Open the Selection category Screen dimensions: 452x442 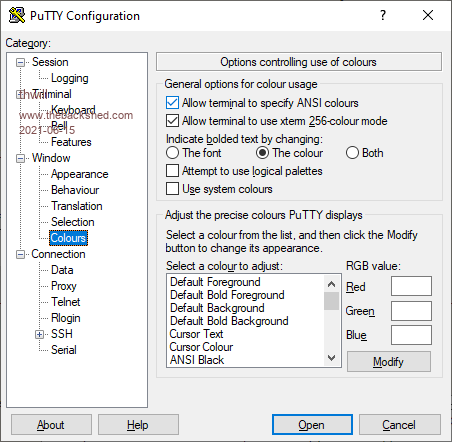coord(73,222)
